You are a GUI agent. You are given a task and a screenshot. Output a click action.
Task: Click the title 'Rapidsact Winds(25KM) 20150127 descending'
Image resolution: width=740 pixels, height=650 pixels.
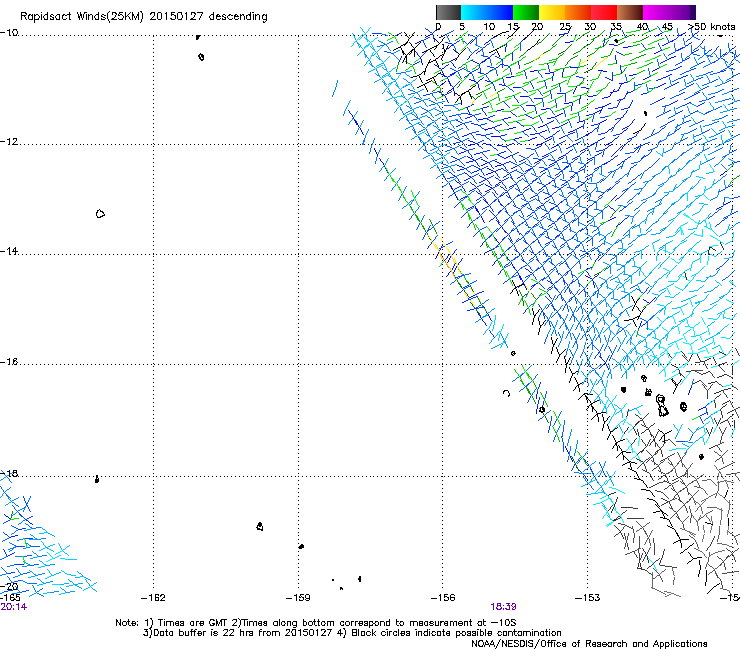(x=143, y=17)
